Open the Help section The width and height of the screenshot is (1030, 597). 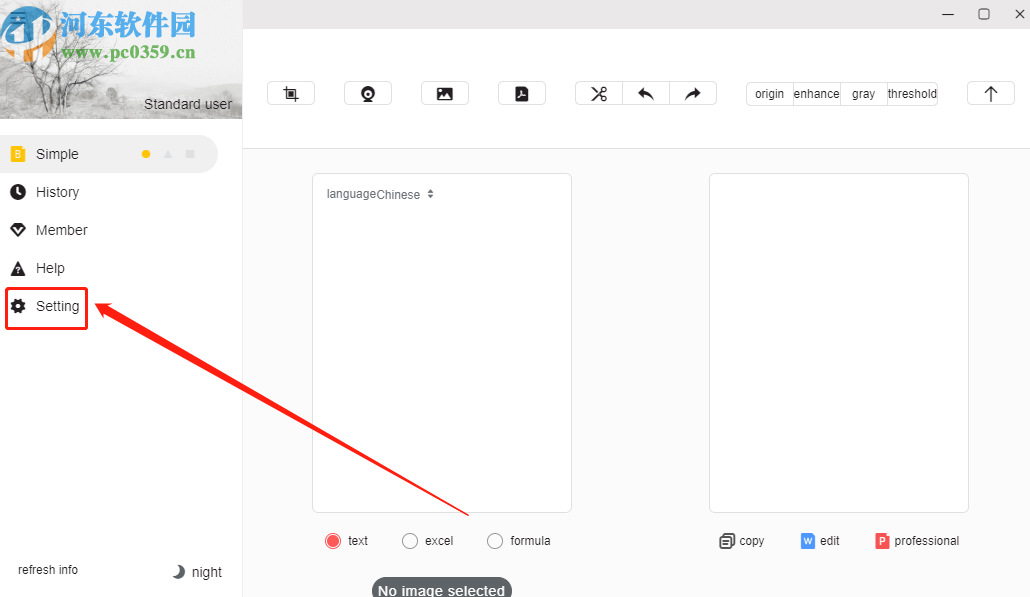click(50, 268)
